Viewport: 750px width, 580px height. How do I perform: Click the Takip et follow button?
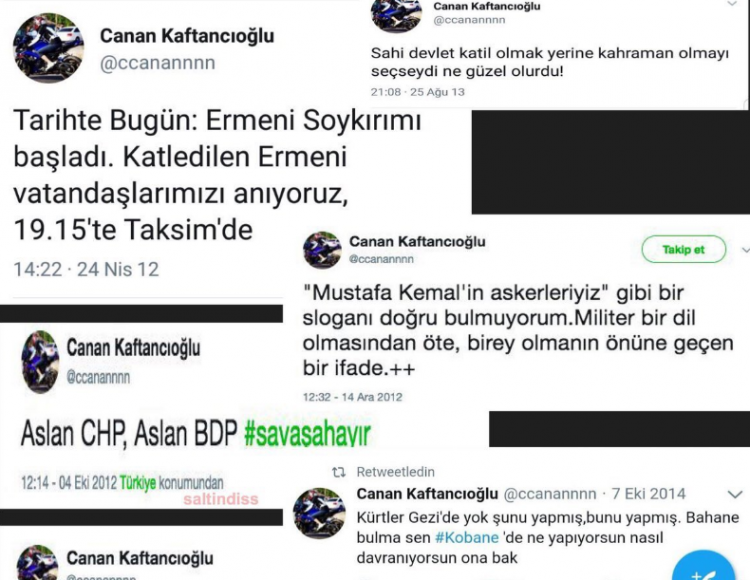click(x=683, y=249)
